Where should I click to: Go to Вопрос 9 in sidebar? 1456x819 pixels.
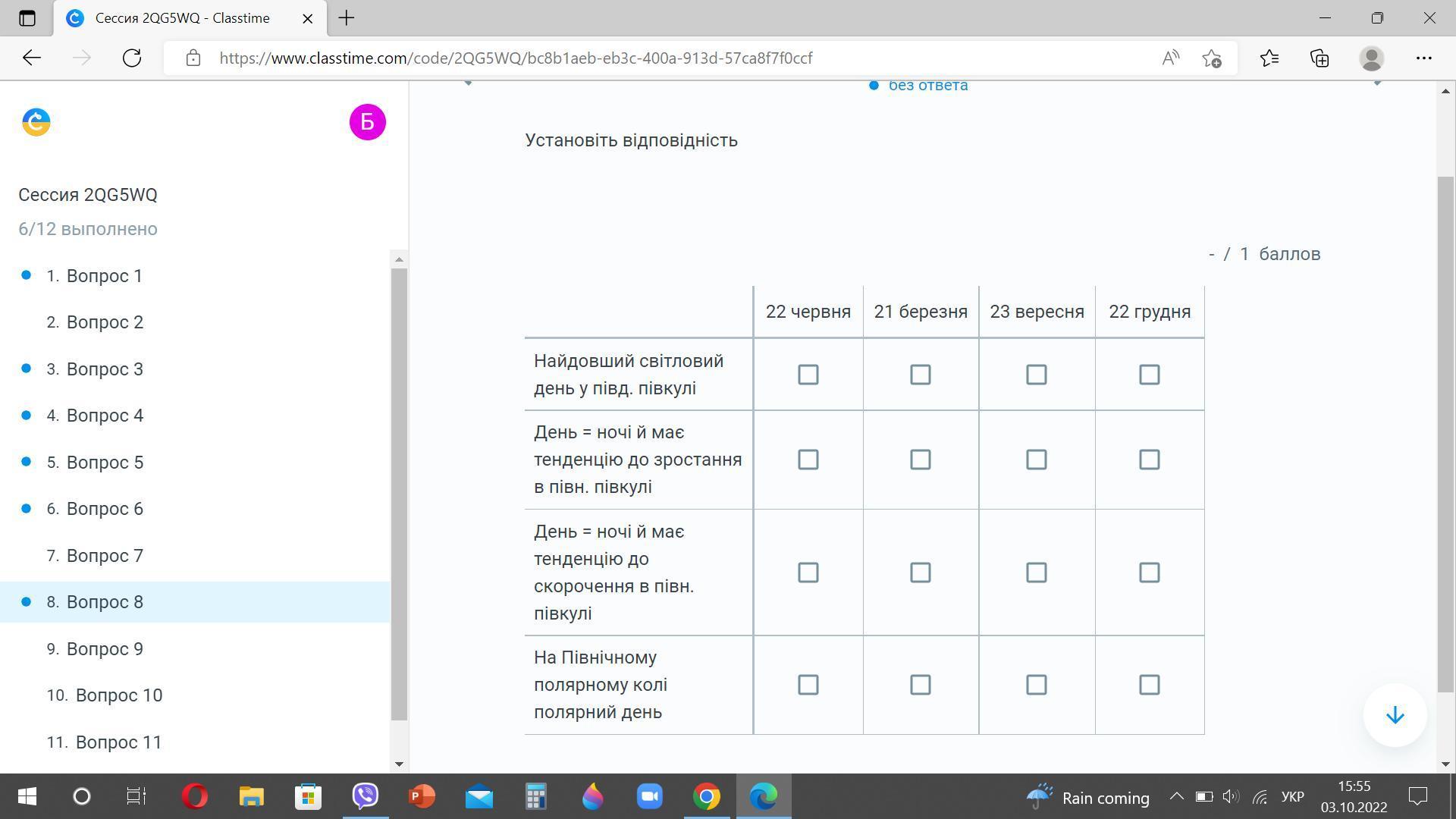coord(105,649)
